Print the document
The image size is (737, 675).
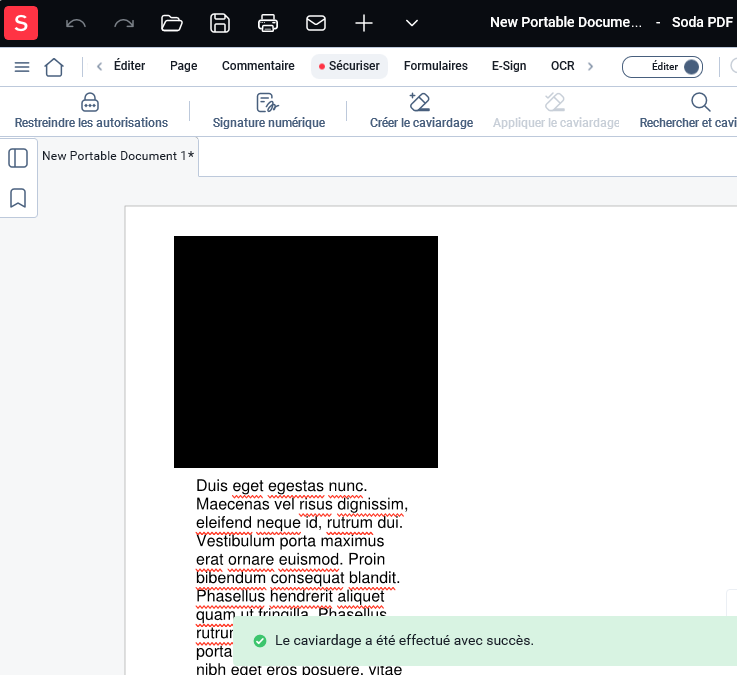[268, 23]
